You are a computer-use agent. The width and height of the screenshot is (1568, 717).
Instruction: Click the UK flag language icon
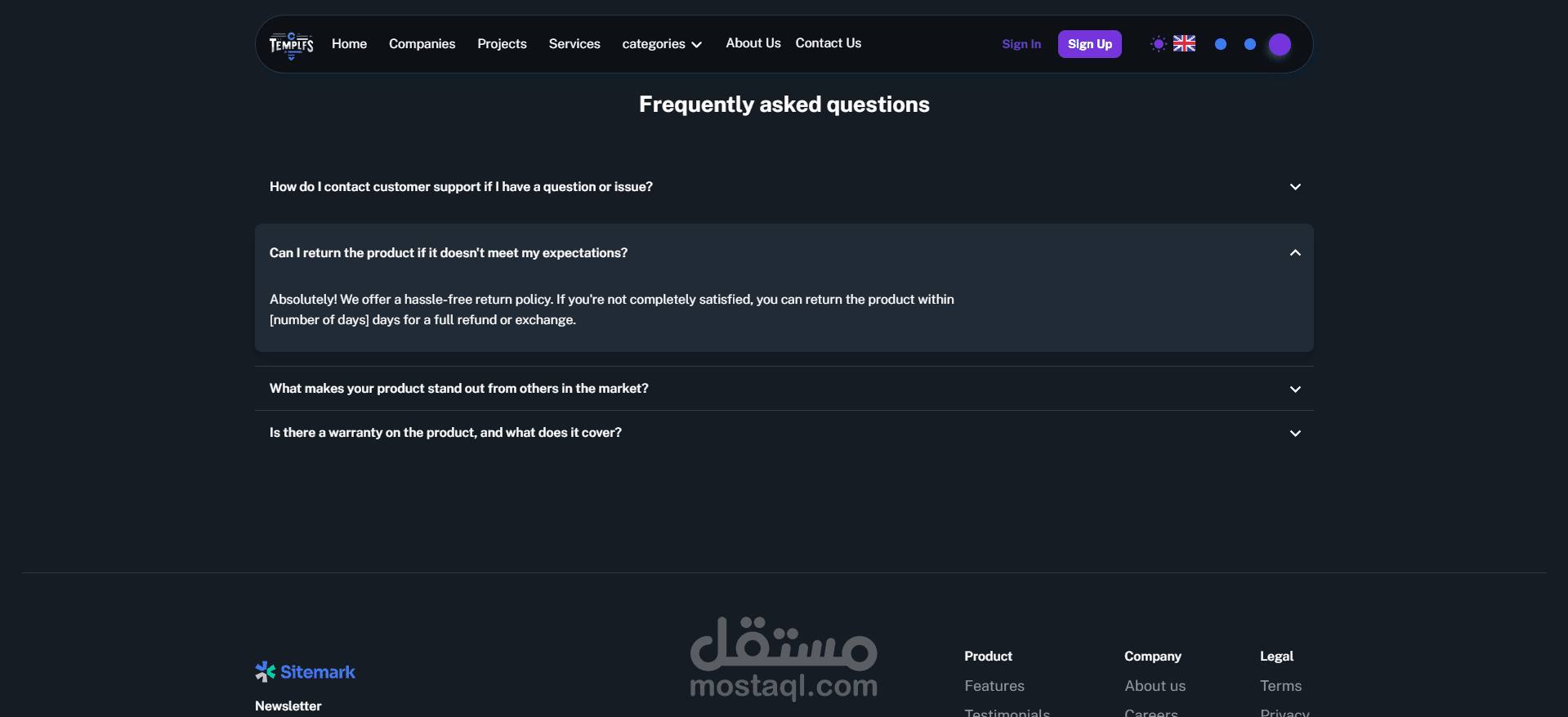point(1184,44)
